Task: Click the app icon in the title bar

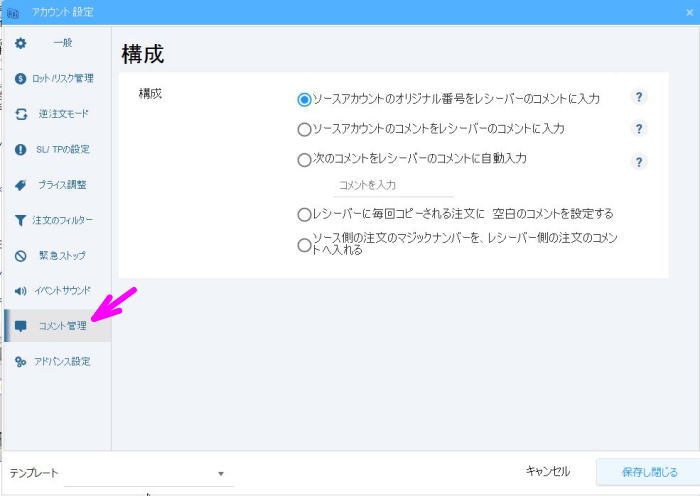Action: click(12, 13)
